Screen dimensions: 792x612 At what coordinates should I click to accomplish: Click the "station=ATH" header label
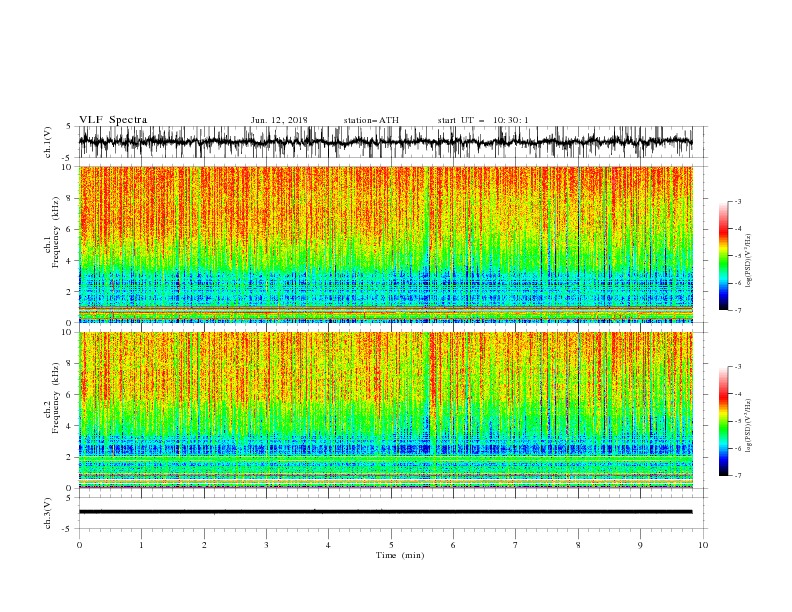pyautogui.click(x=371, y=120)
